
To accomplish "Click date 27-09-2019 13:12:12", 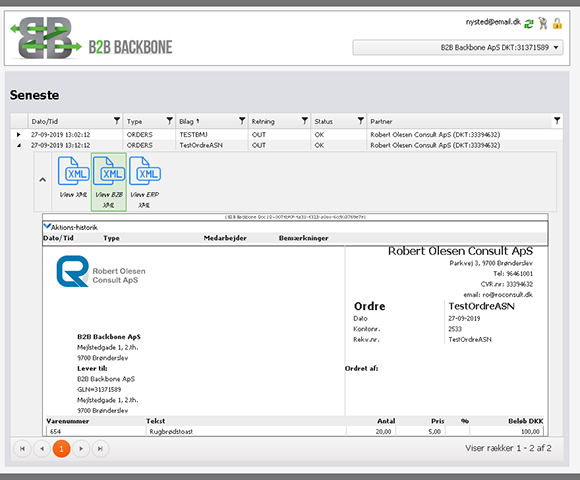I will (x=60, y=145).
